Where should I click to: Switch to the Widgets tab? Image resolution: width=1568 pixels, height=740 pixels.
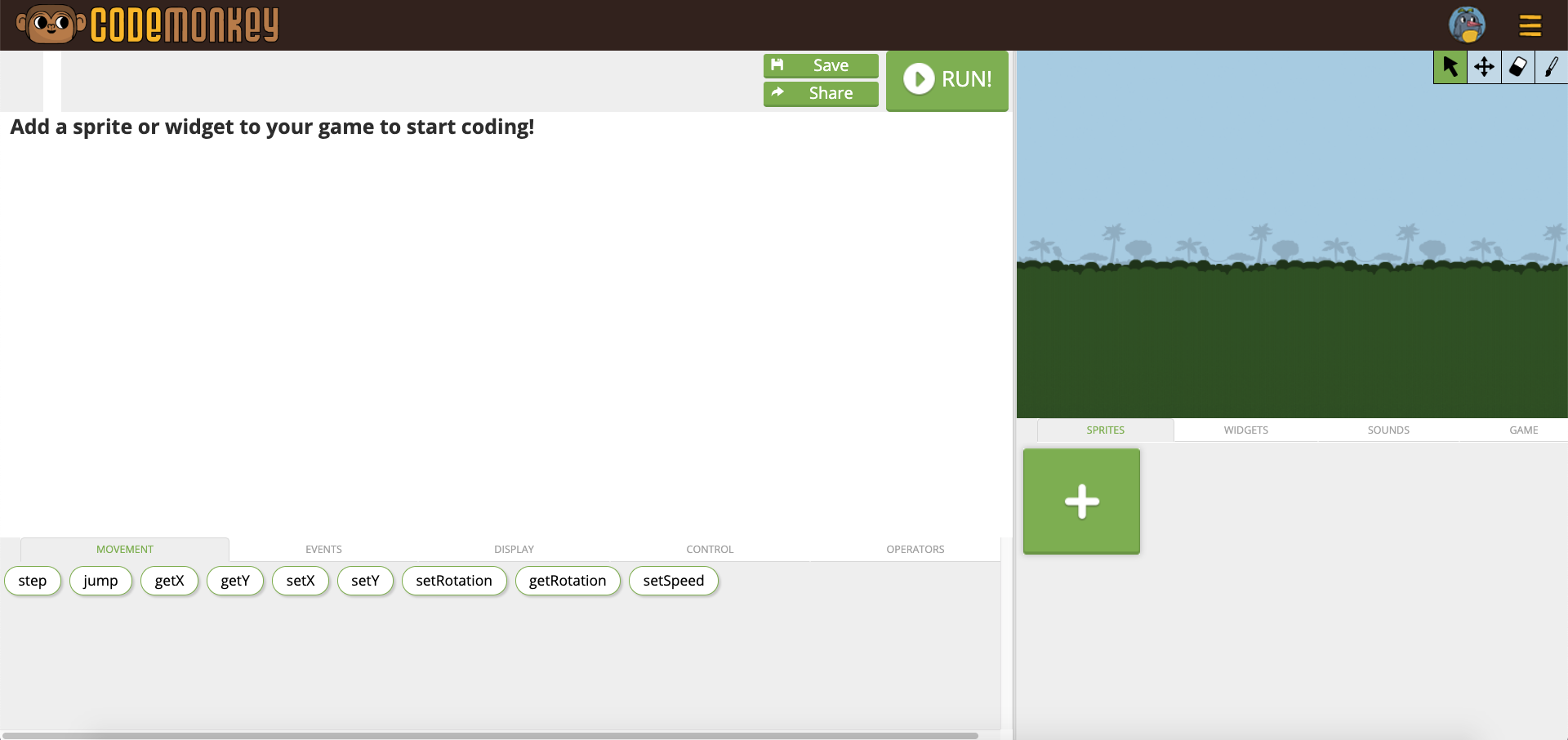coord(1245,430)
